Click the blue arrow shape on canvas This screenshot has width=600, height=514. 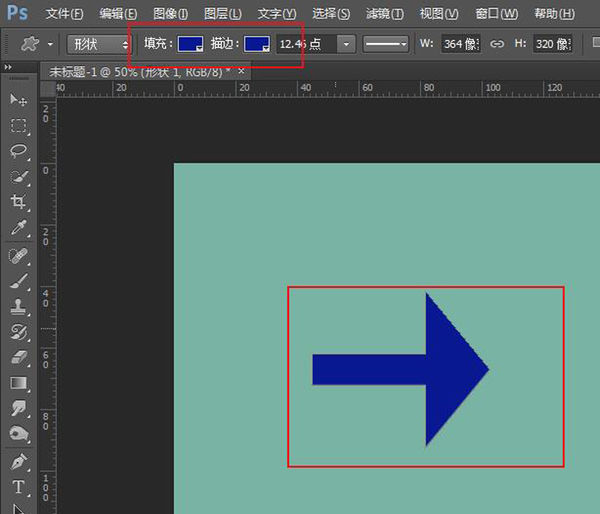[400, 369]
